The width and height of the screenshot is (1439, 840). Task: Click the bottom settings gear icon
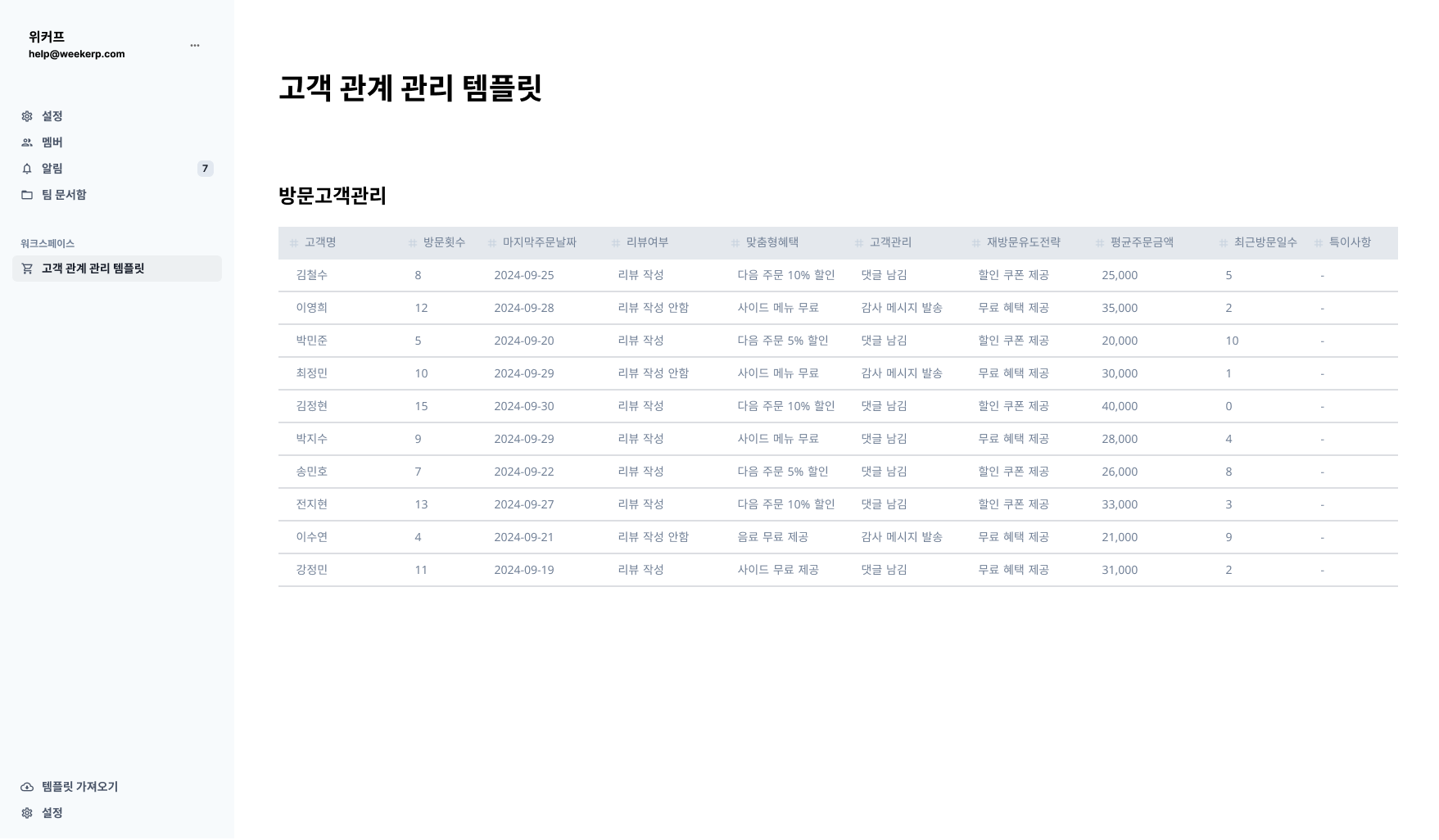(x=27, y=813)
